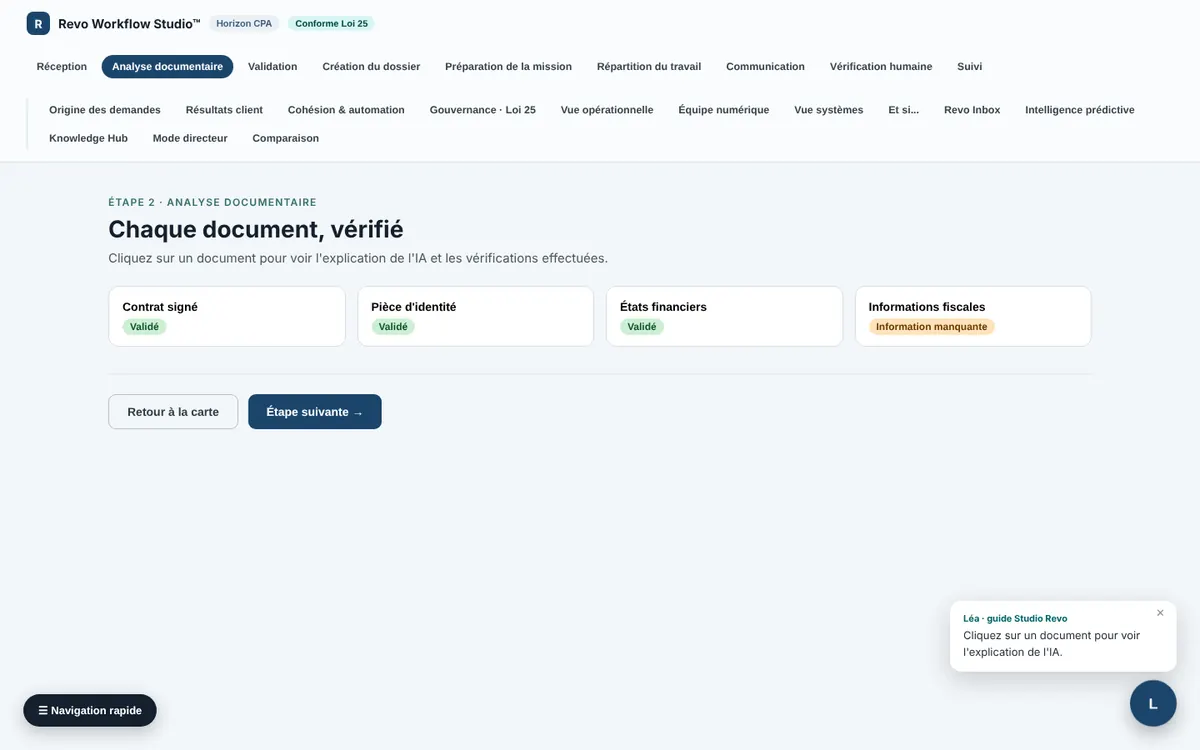Open the États financiers document card
Screen dimensions: 1200x750
[x=724, y=316]
